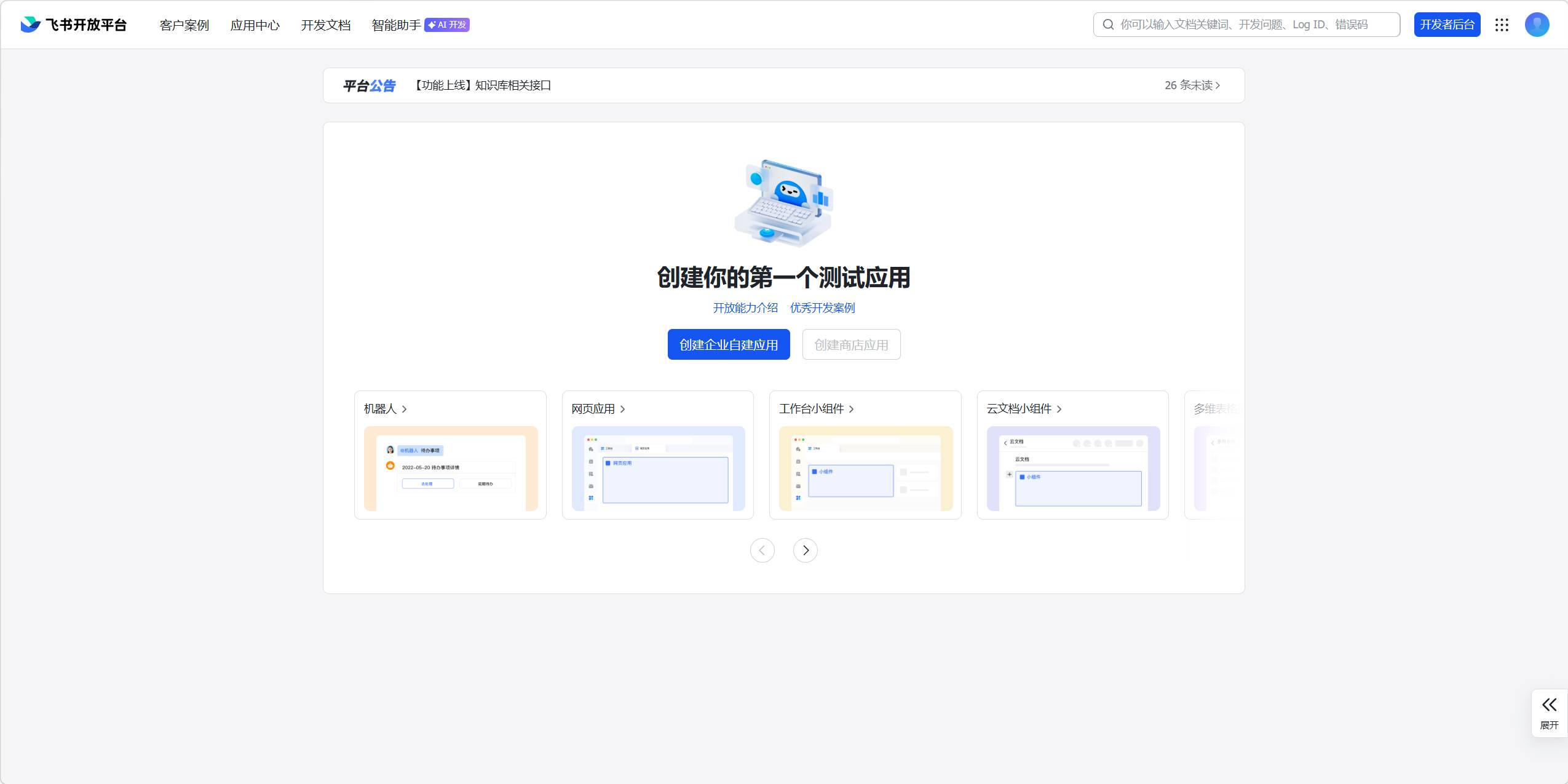Click the search magnifier icon
The width and height of the screenshot is (1568, 784).
1108,25
